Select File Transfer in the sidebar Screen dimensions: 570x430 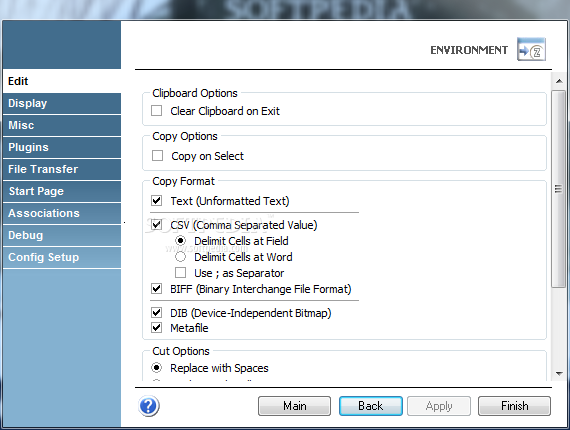(62, 169)
